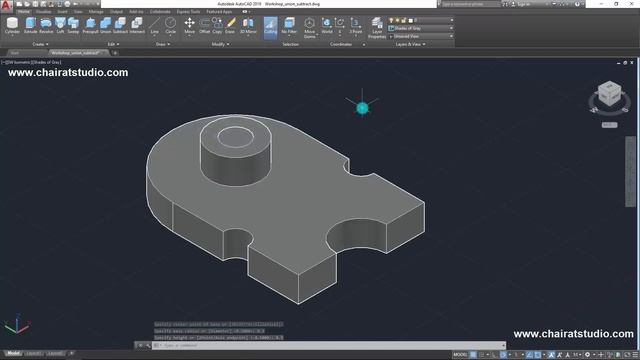Open Layer Properties manager
This screenshot has height=360, width=640.
377,28
